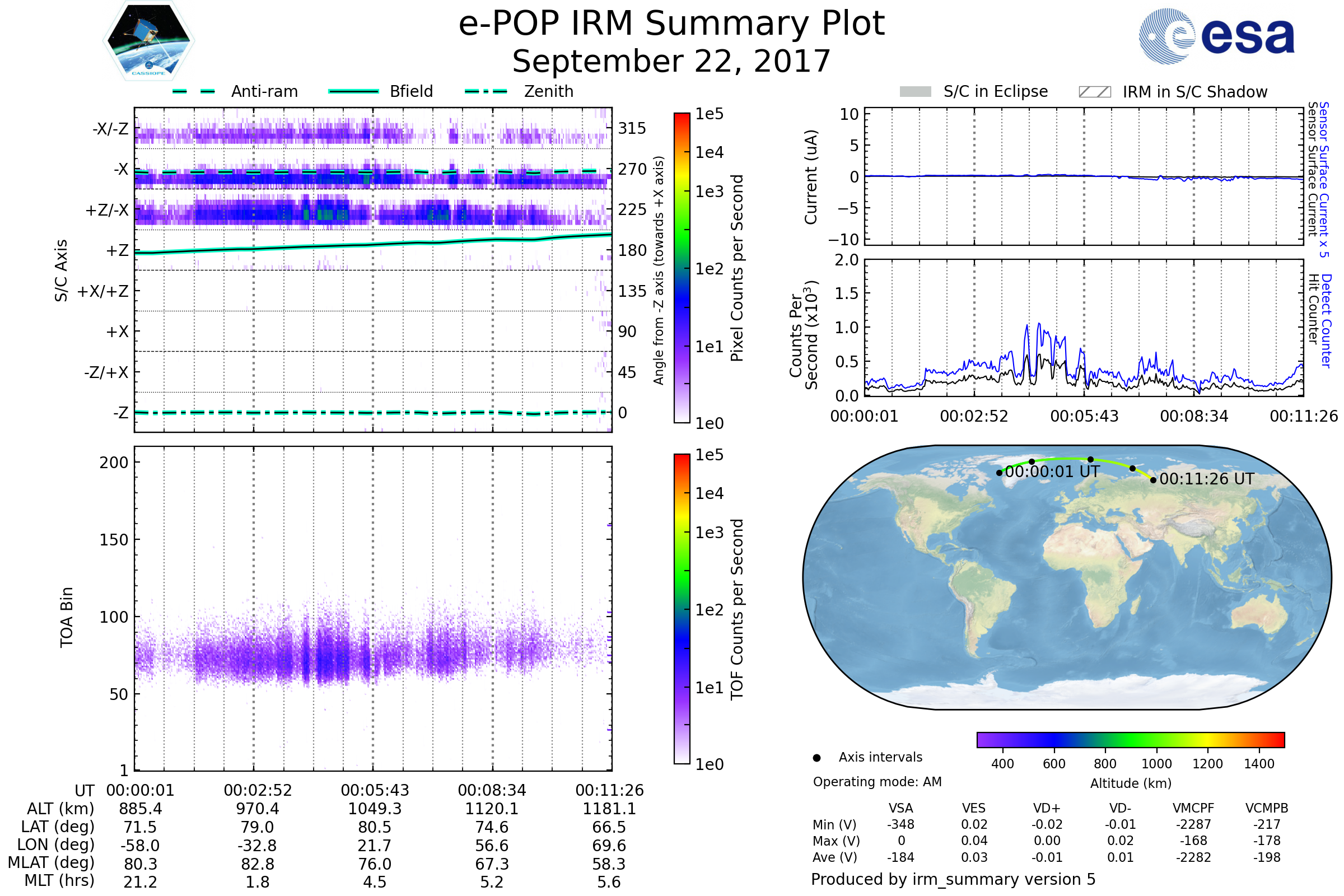Viewport: 1344px width, 896px height.
Task: Click the gray S/C in Eclipse legend patch
Action: tap(915, 92)
